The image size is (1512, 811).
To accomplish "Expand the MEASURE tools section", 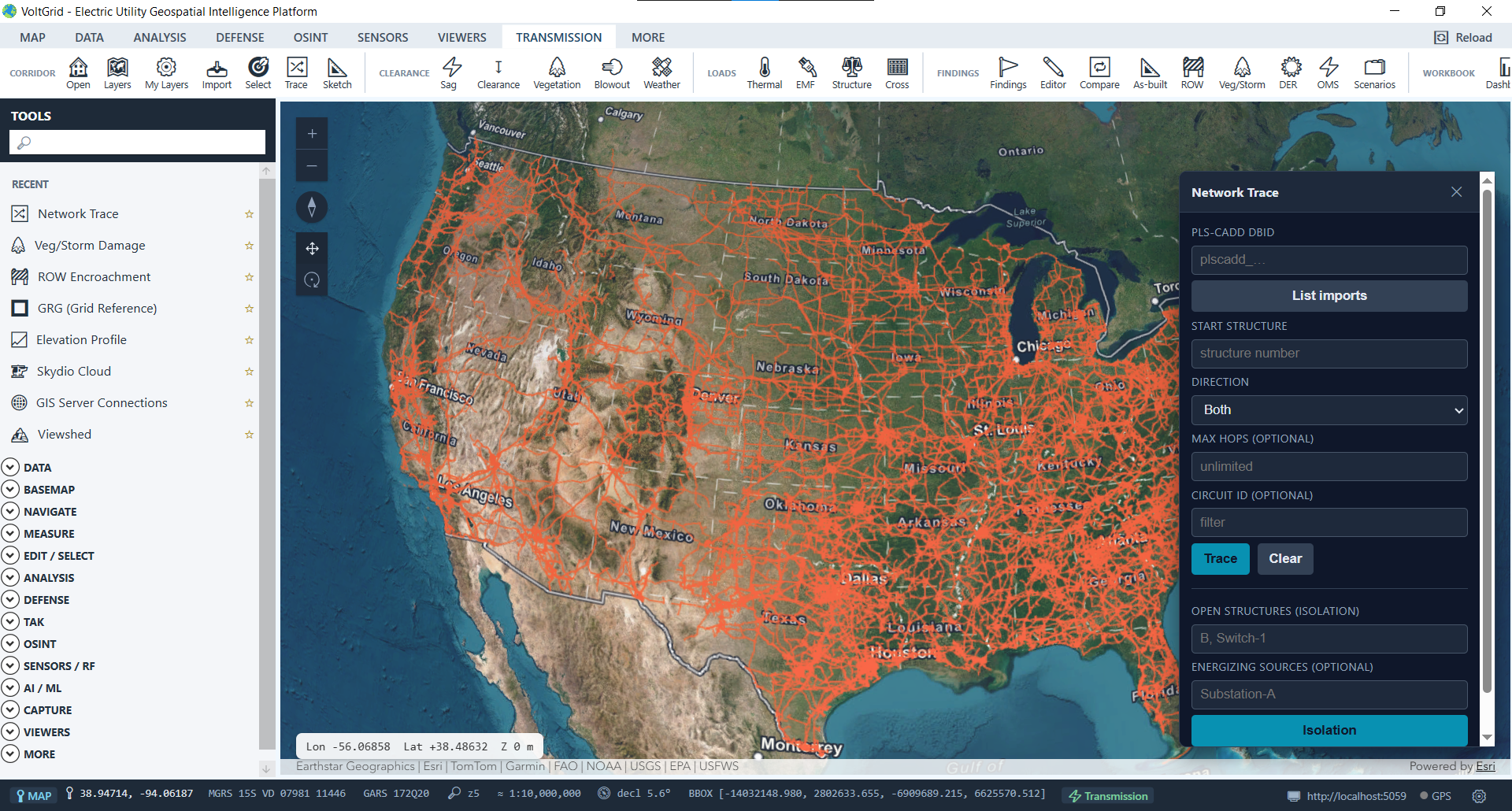I will [x=39, y=534].
